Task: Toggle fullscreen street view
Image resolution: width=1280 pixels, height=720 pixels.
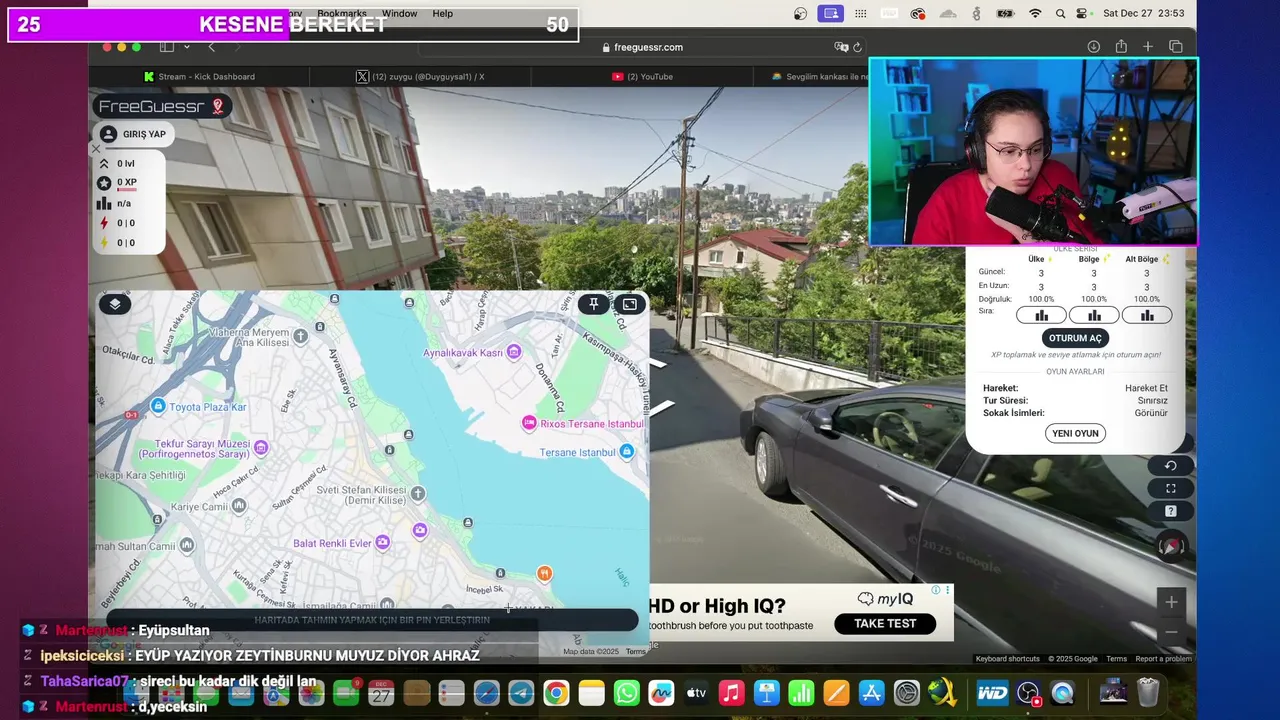Action: point(1171,488)
